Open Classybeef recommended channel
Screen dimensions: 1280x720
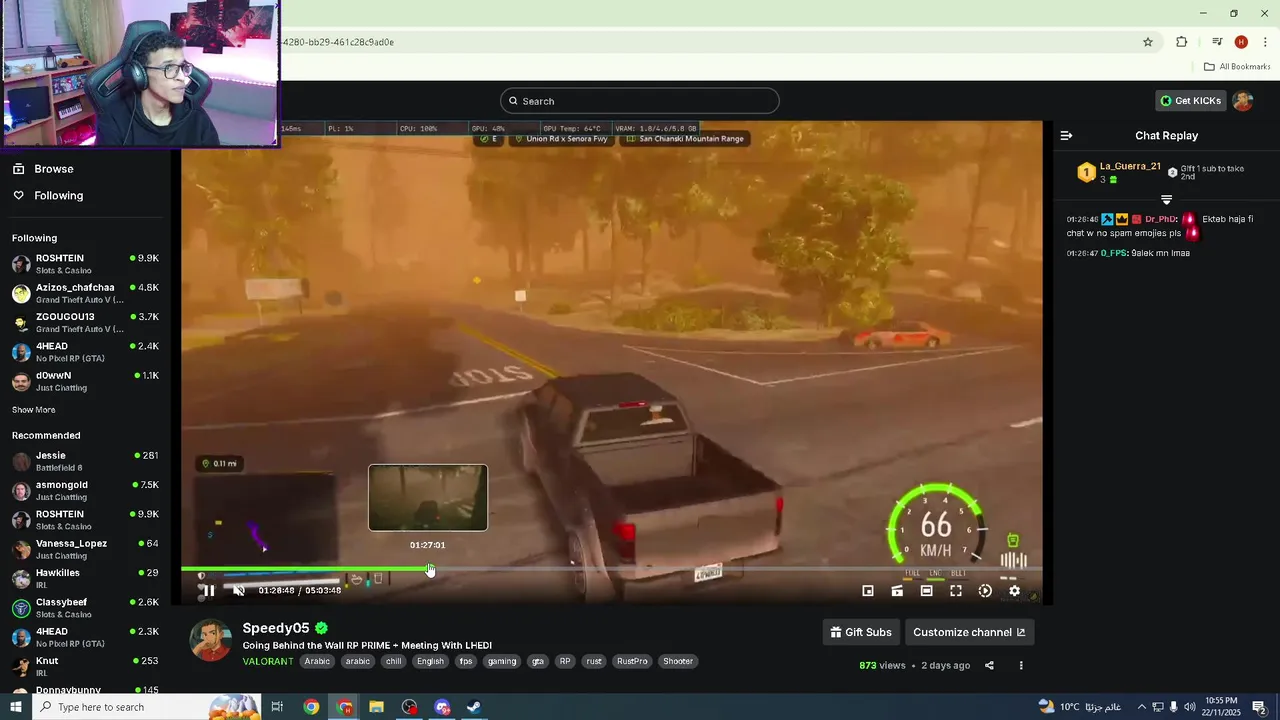pyautogui.click(x=85, y=608)
